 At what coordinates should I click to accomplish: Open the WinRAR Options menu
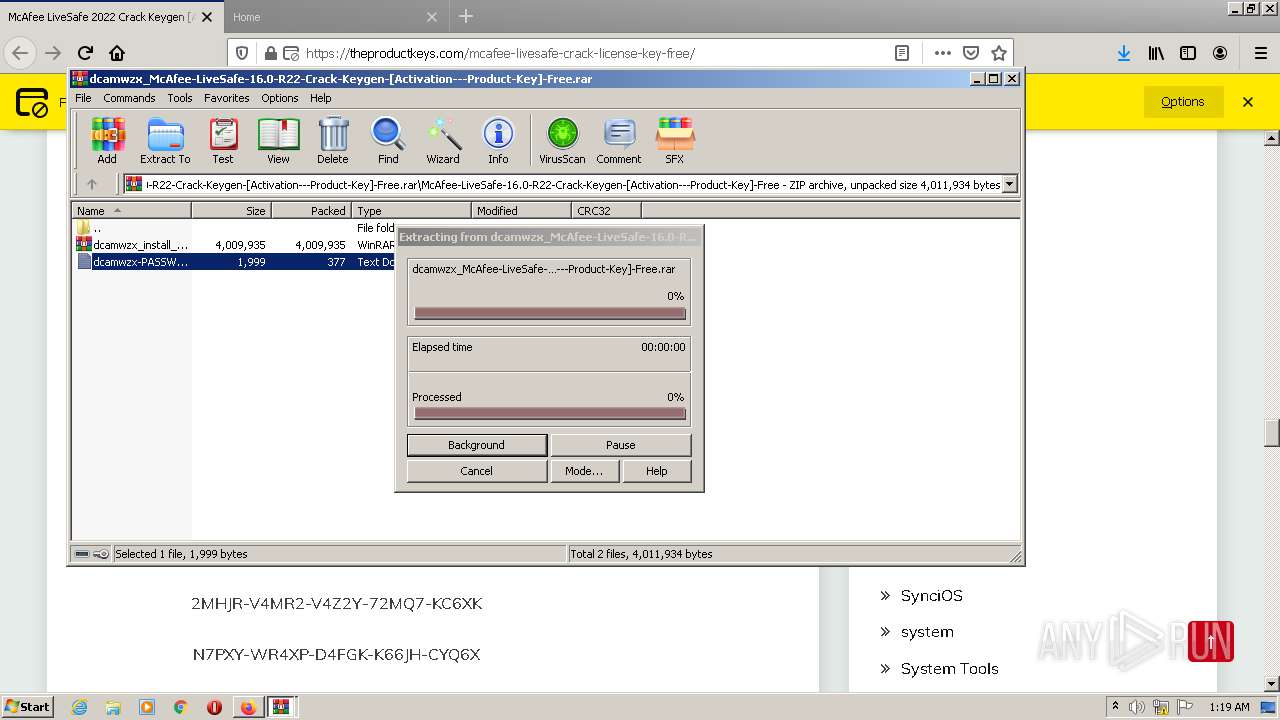[x=280, y=98]
